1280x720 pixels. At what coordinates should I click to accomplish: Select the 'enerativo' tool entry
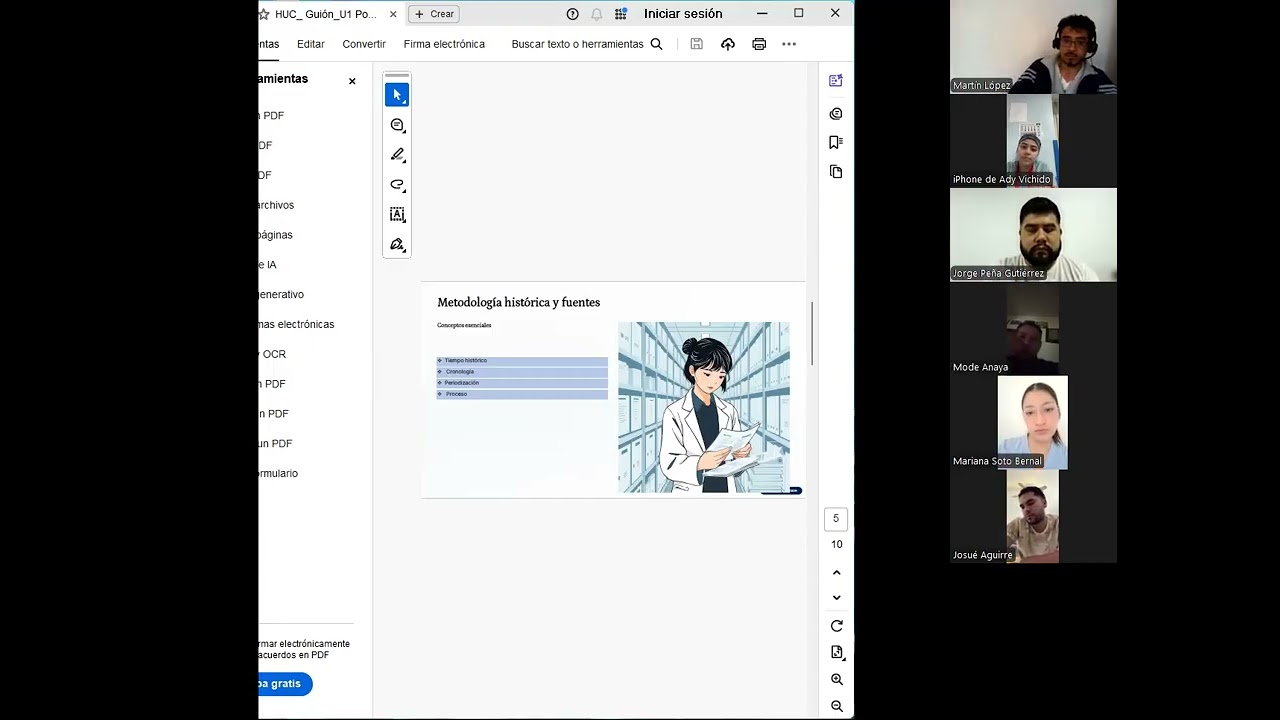[x=281, y=294]
